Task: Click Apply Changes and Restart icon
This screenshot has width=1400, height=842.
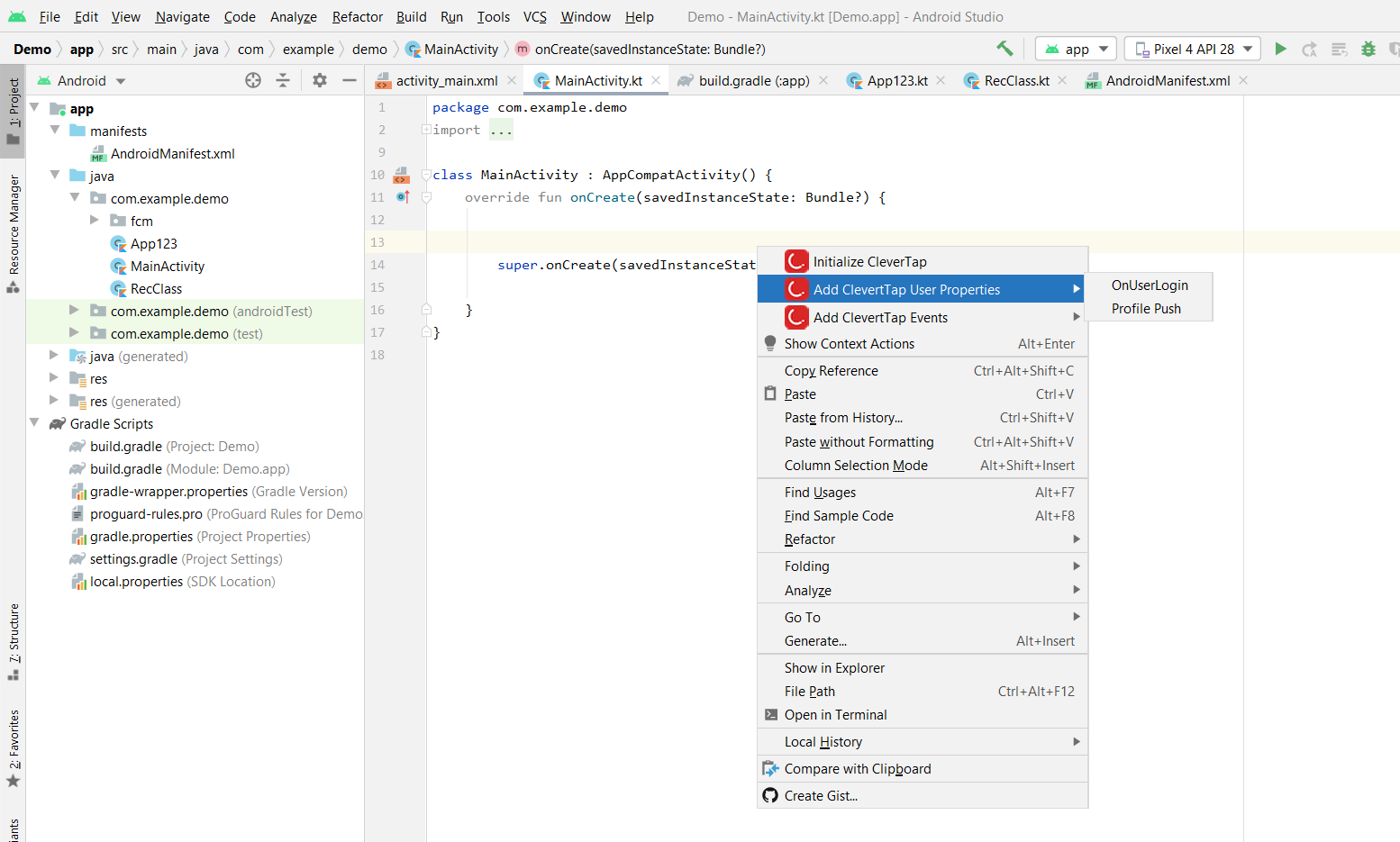Action: point(1310,49)
